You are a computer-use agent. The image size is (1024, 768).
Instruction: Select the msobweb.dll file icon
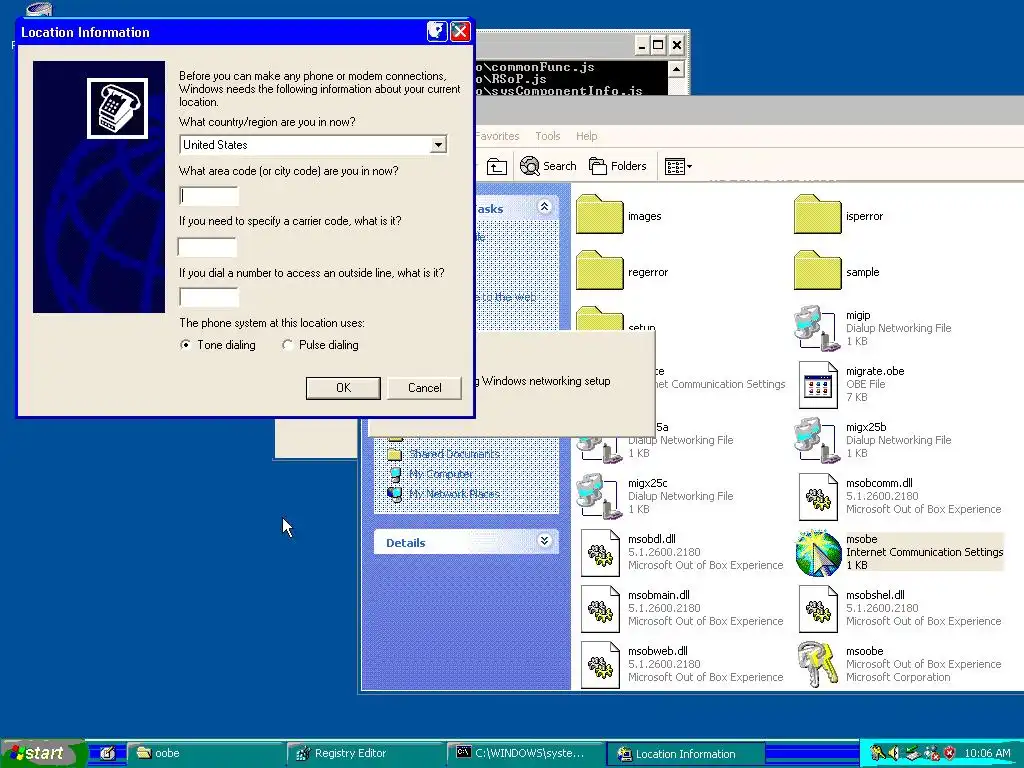click(x=600, y=665)
